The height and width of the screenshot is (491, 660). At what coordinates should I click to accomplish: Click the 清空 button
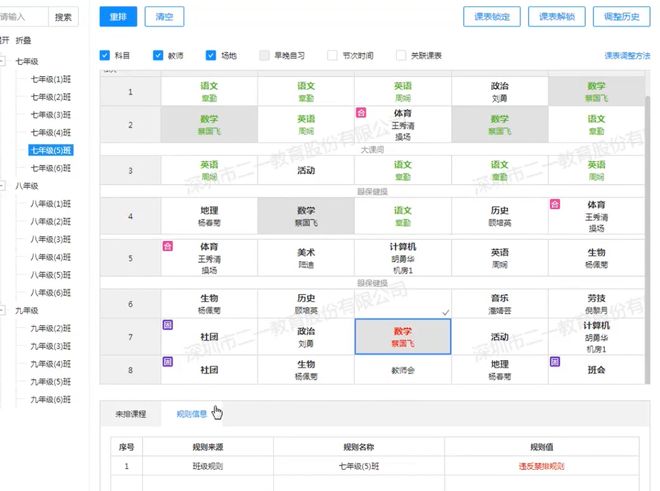click(164, 17)
